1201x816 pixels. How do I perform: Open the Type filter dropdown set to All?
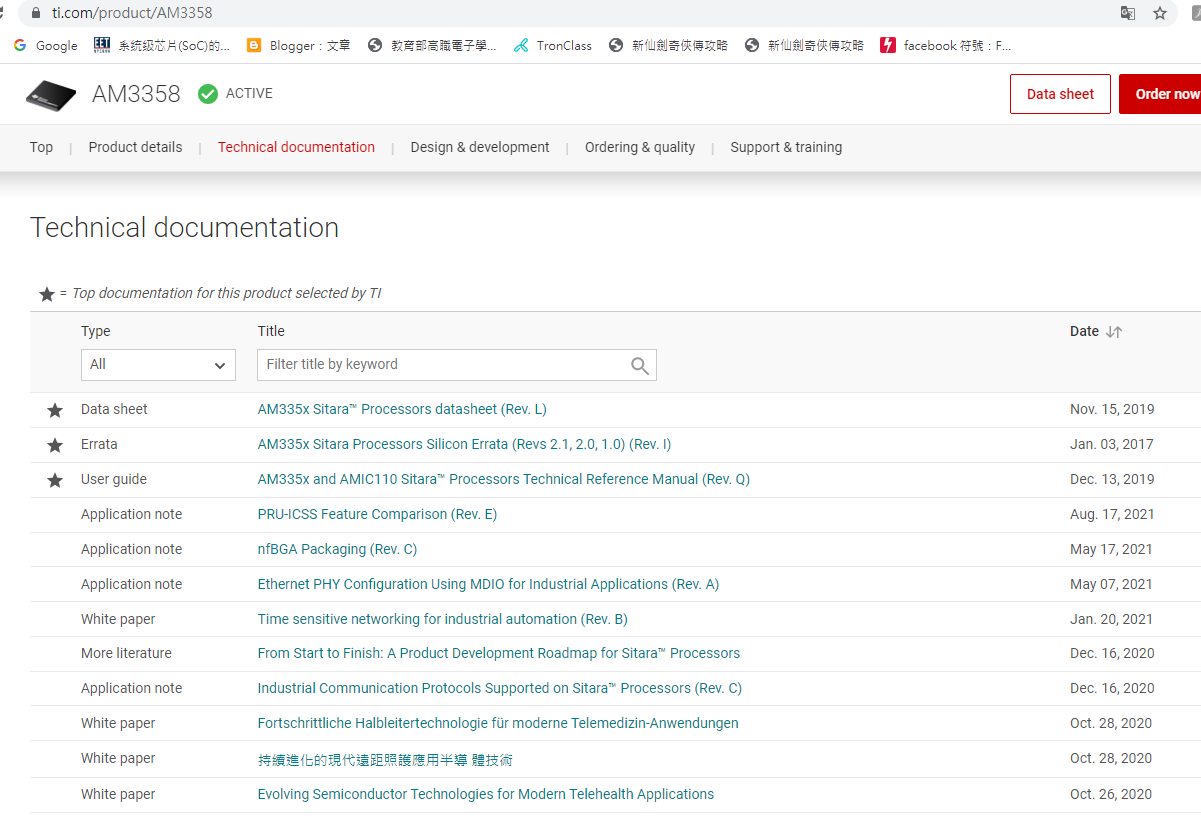pos(158,365)
